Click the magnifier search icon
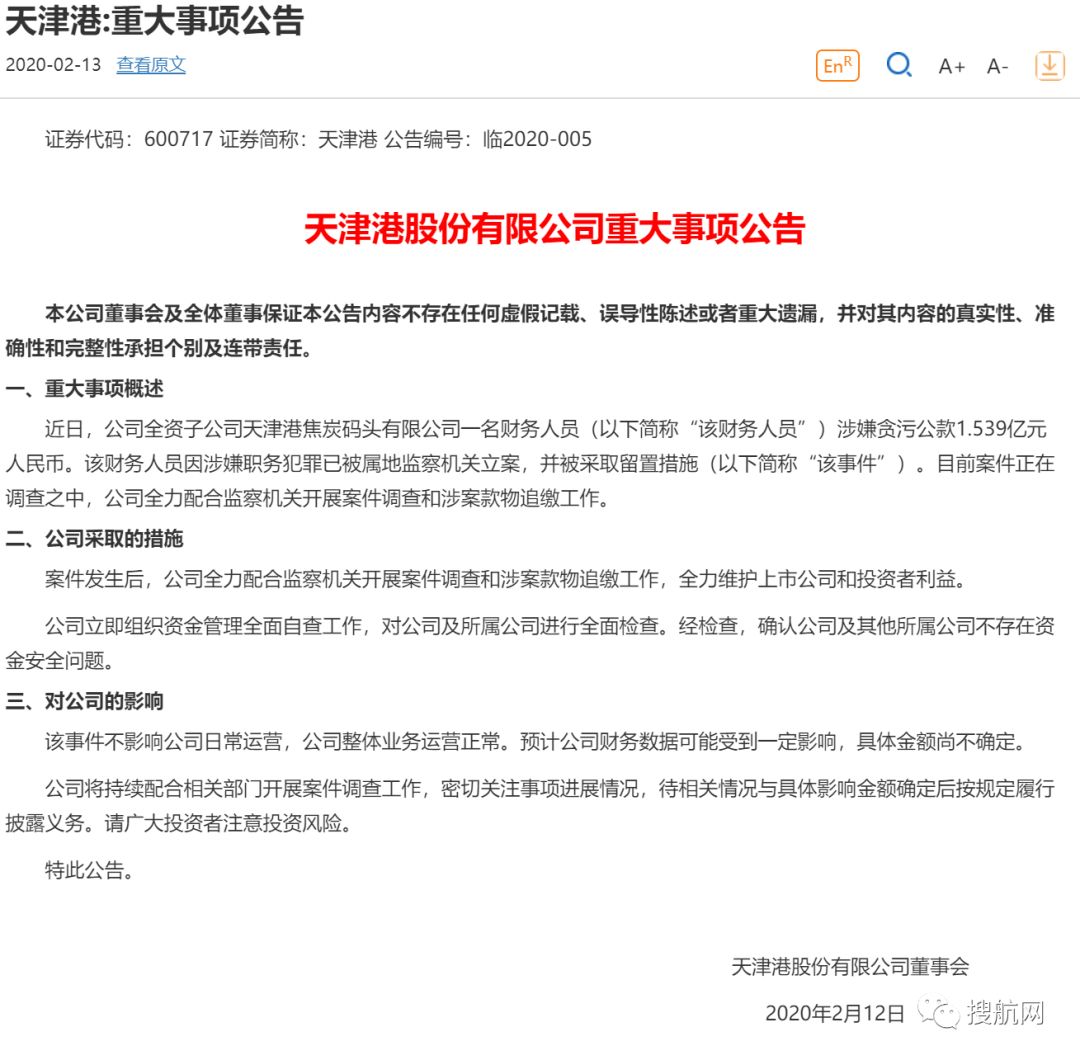Viewport: 1080px width, 1060px height. 899,65
